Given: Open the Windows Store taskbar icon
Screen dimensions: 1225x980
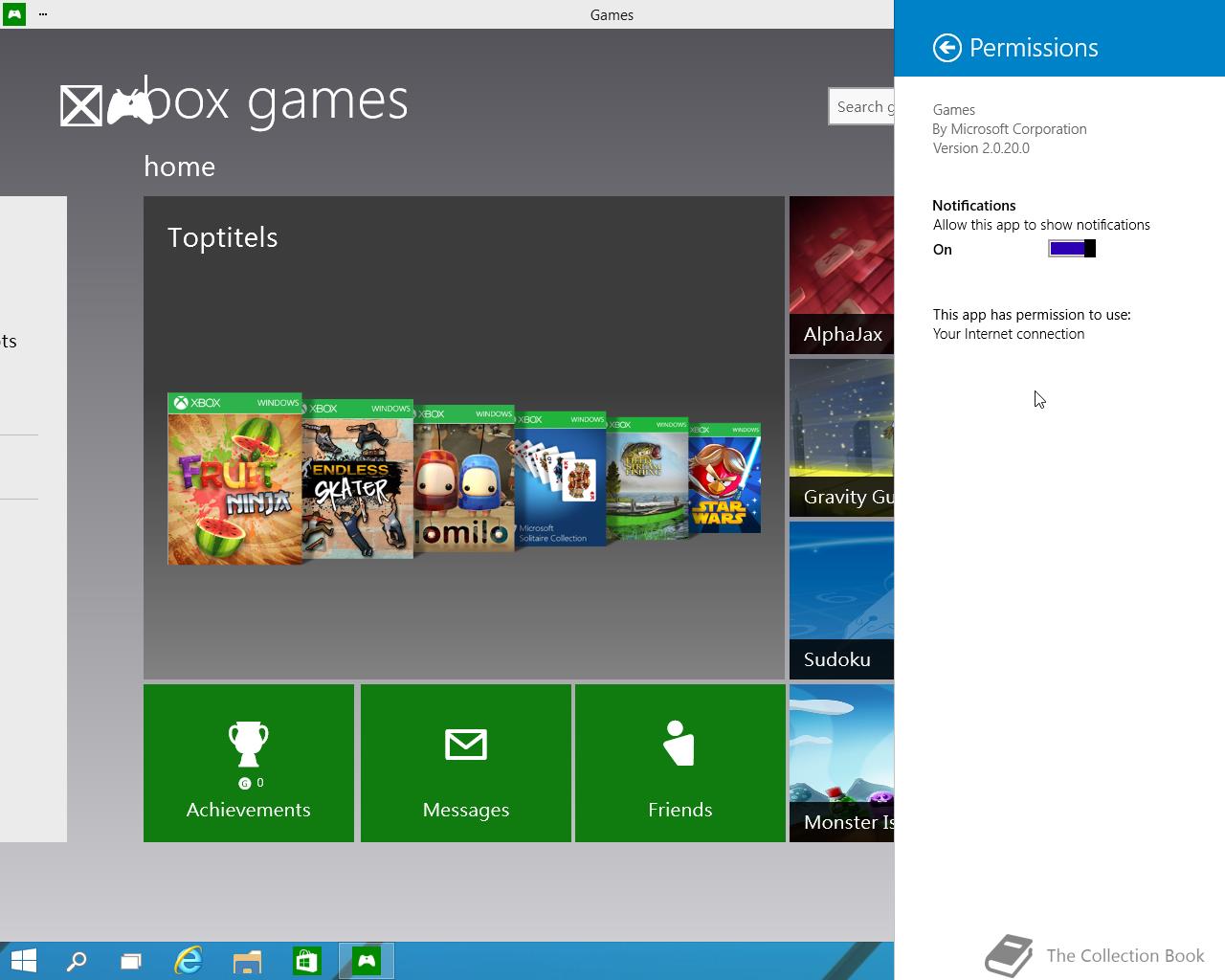Looking at the screenshot, I should click(306, 961).
